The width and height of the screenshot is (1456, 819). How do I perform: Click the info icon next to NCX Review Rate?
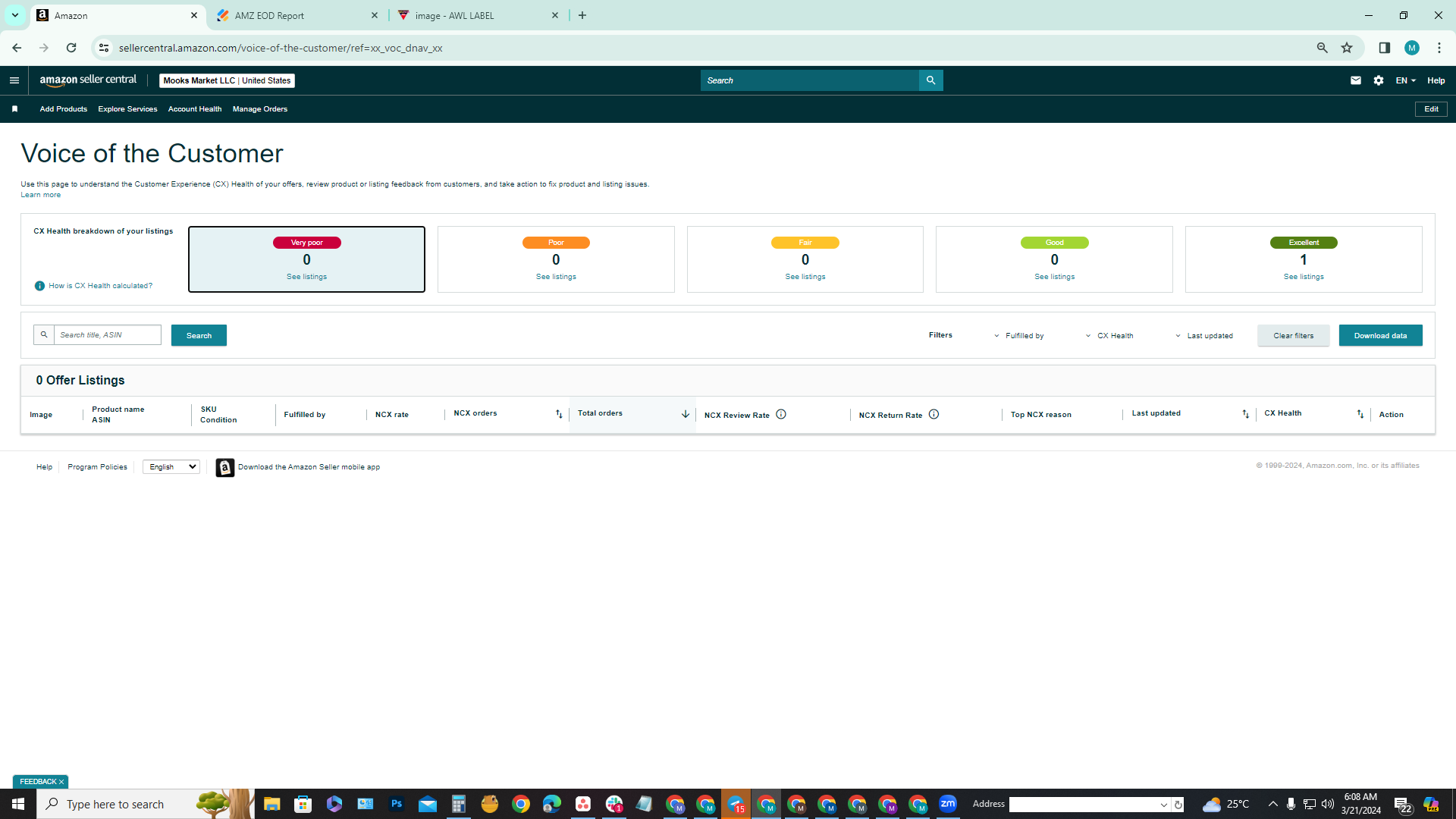[x=781, y=414]
